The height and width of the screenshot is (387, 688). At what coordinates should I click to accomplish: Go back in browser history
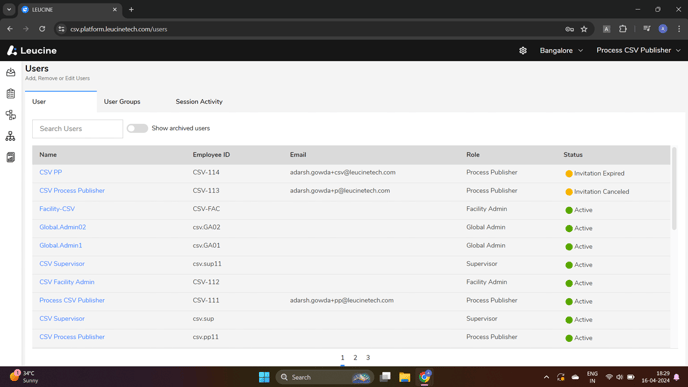[x=10, y=29]
